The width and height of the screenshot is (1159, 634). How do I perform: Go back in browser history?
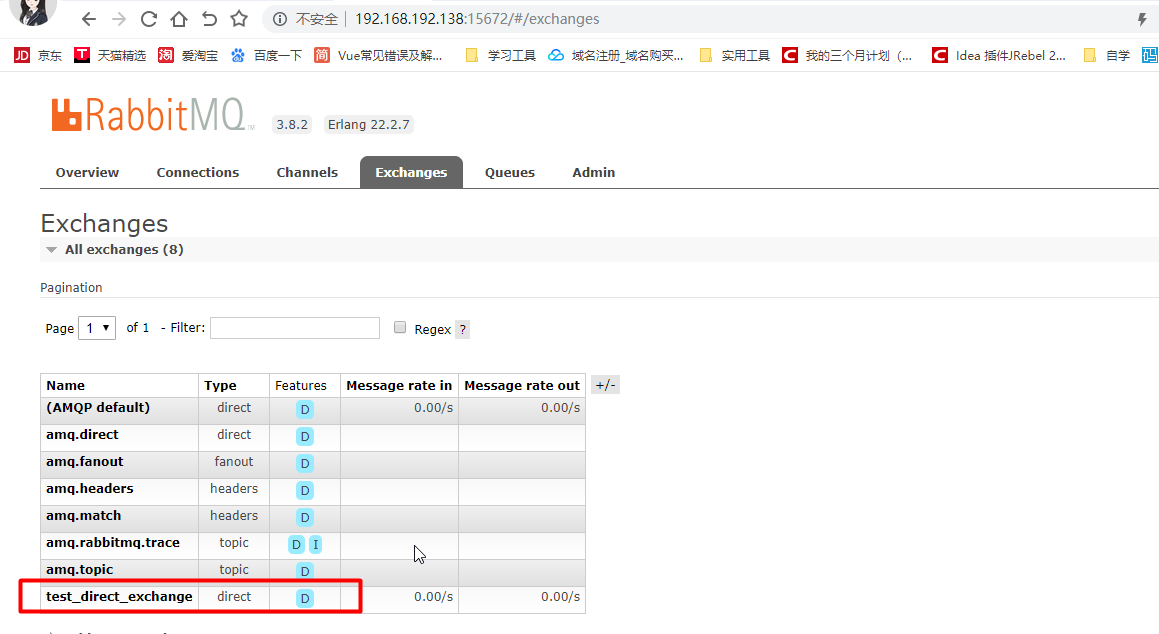pyautogui.click(x=89, y=19)
